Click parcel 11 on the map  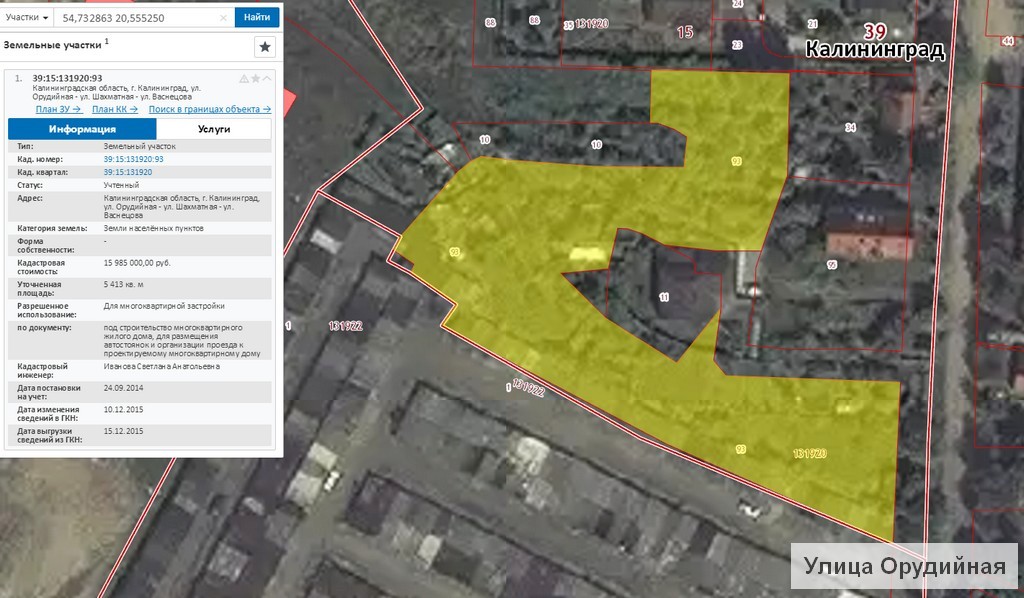pos(663,297)
